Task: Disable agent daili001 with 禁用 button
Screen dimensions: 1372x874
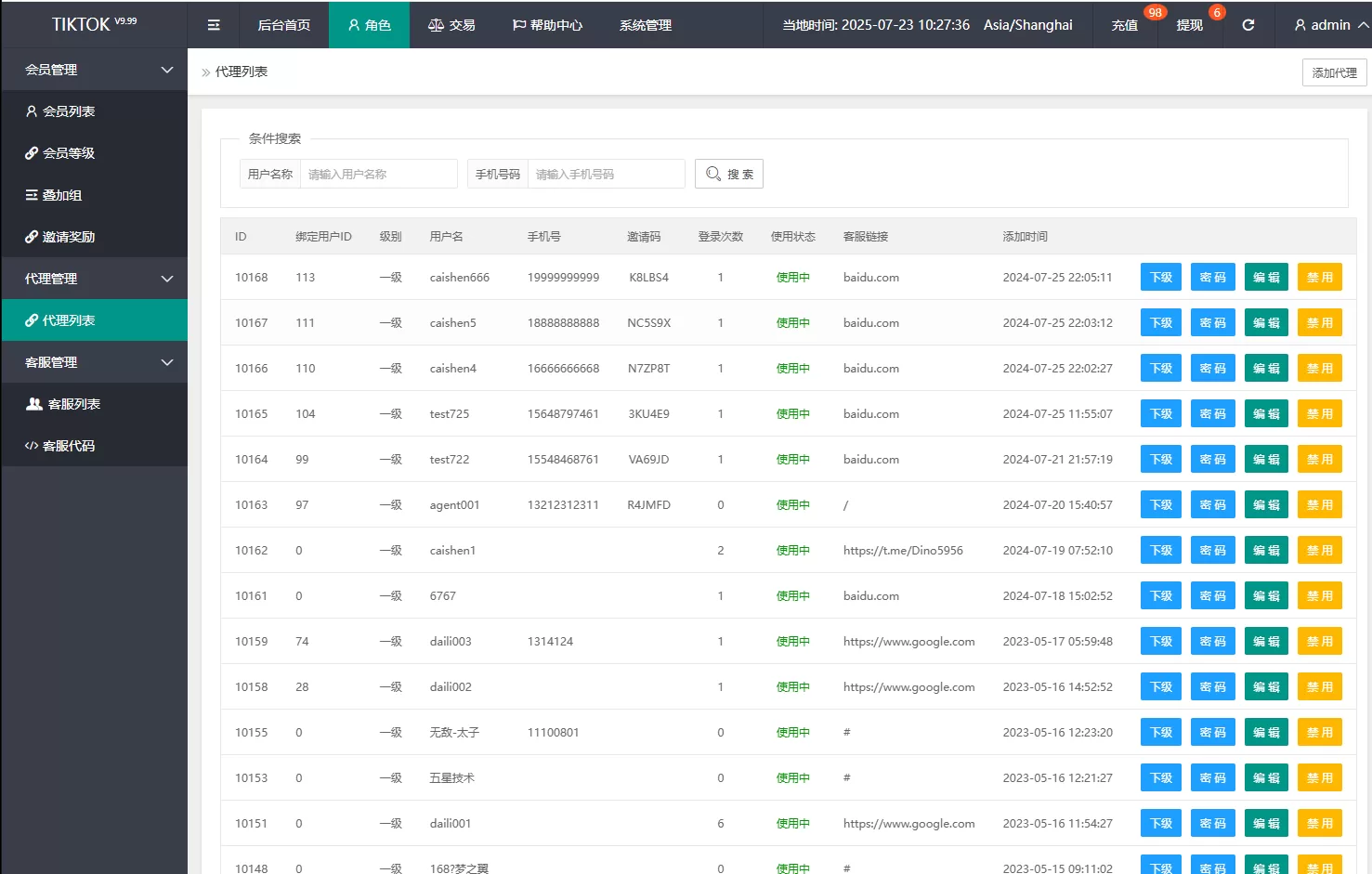Action: coord(1319,823)
